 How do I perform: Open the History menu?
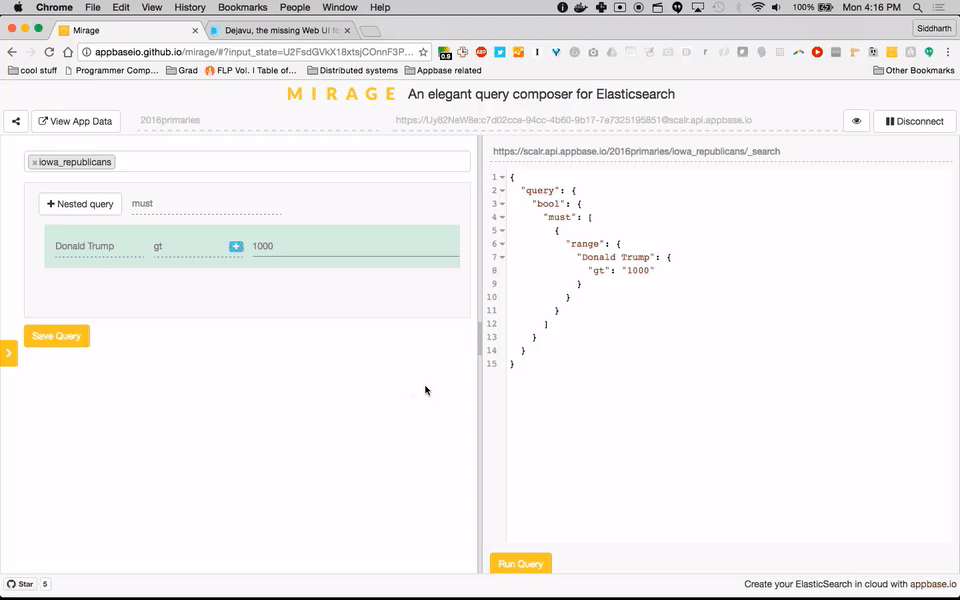190,7
